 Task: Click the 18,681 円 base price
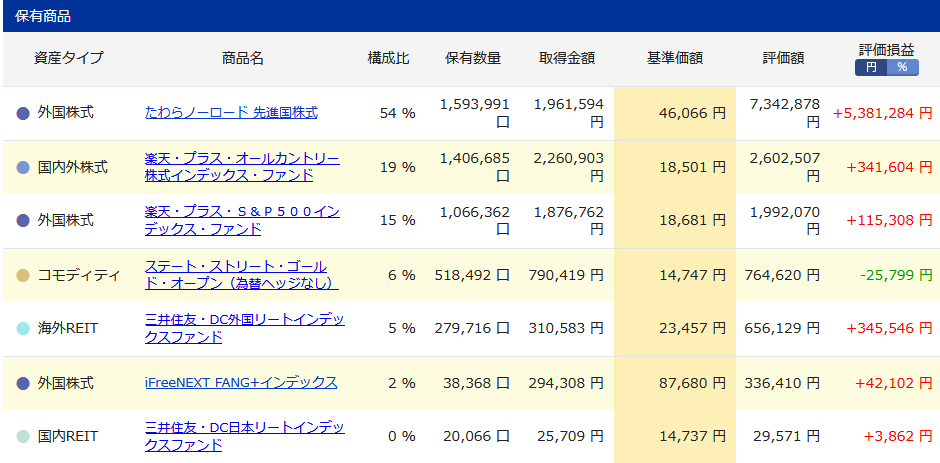pyautogui.click(x=690, y=221)
